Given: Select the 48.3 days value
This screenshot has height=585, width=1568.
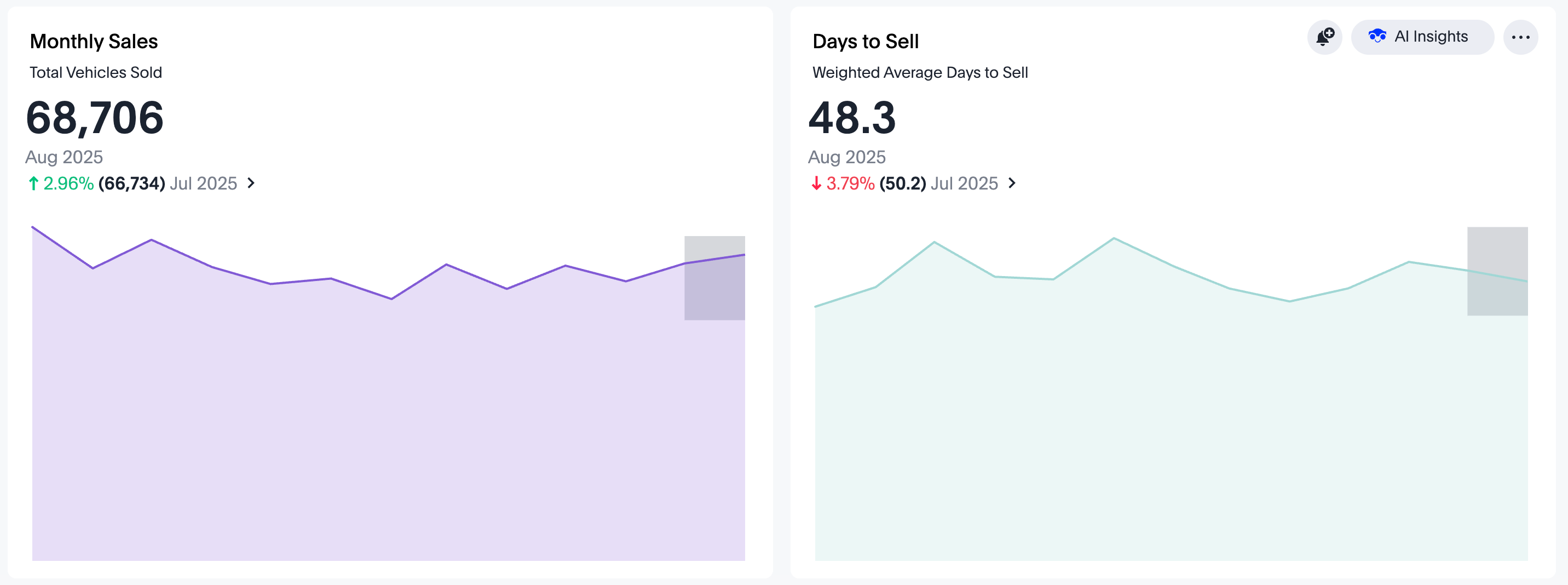Looking at the screenshot, I should click(x=851, y=117).
